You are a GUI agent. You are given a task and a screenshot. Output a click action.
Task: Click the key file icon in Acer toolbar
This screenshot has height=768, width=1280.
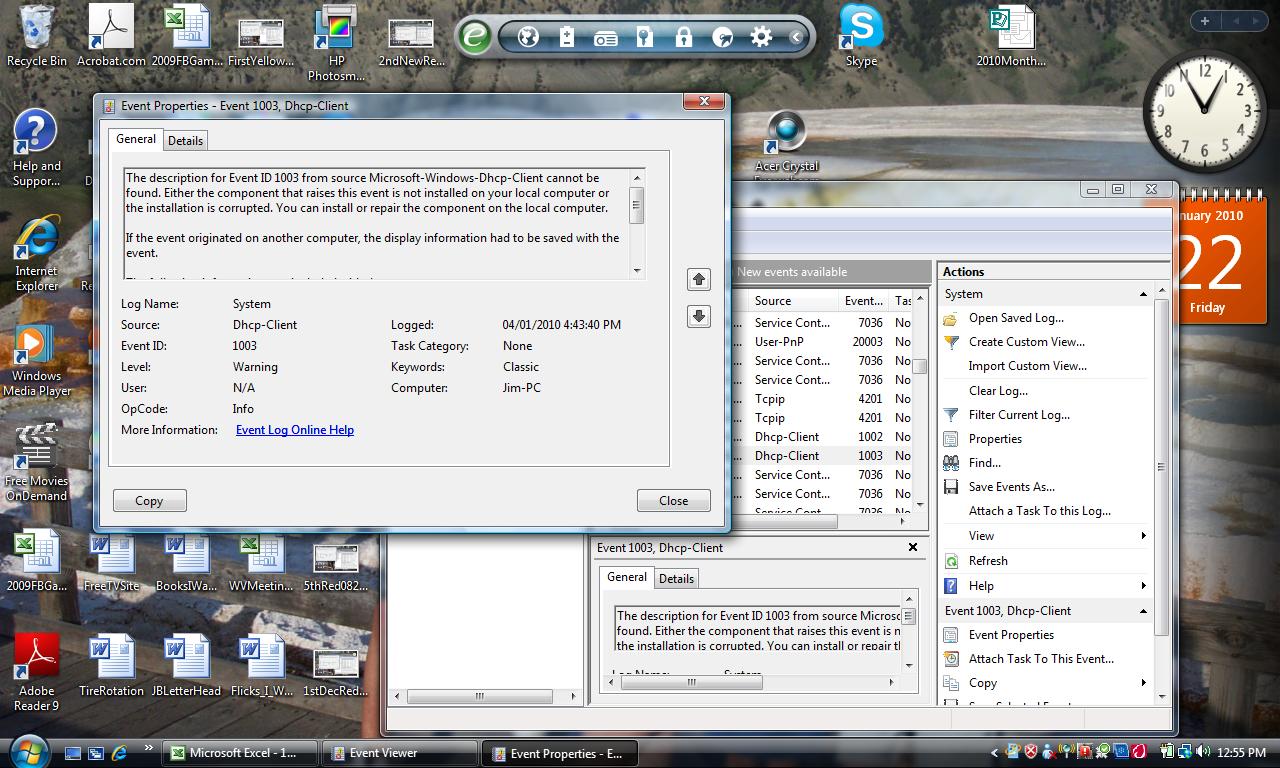tap(645, 37)
